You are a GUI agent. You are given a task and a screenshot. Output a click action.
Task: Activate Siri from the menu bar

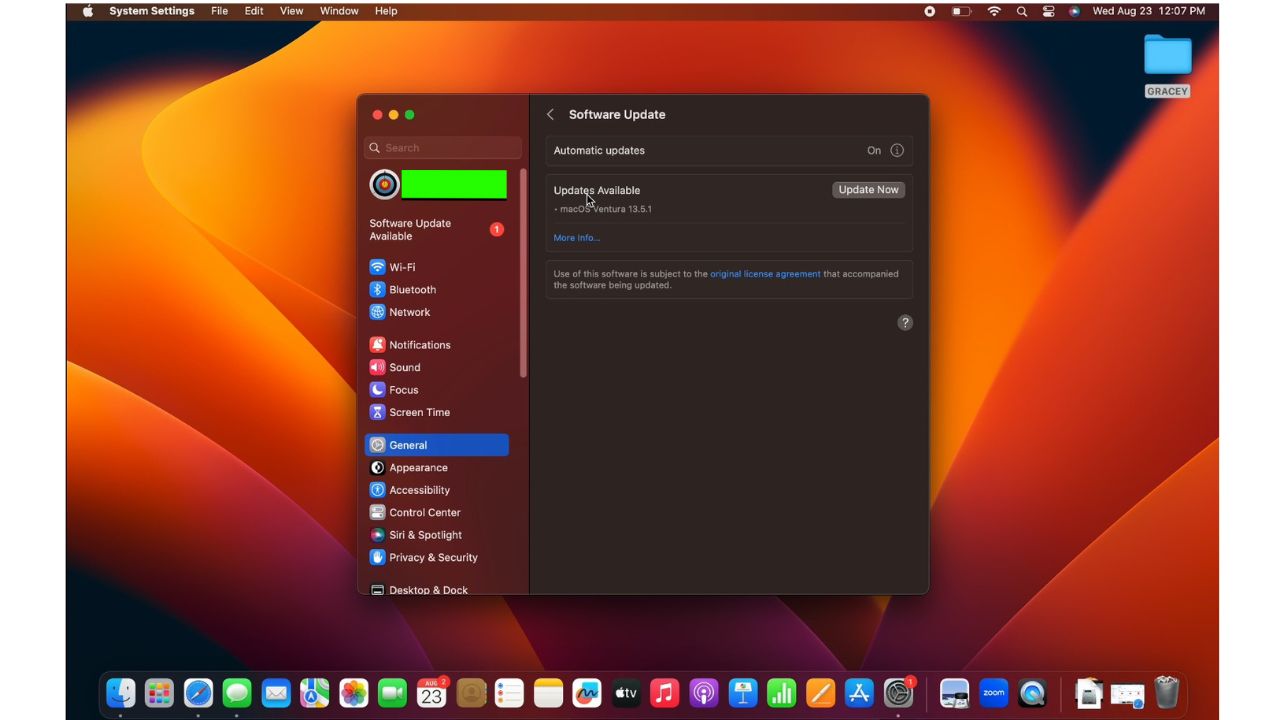pyautogui.click(x=1074, y=11)
